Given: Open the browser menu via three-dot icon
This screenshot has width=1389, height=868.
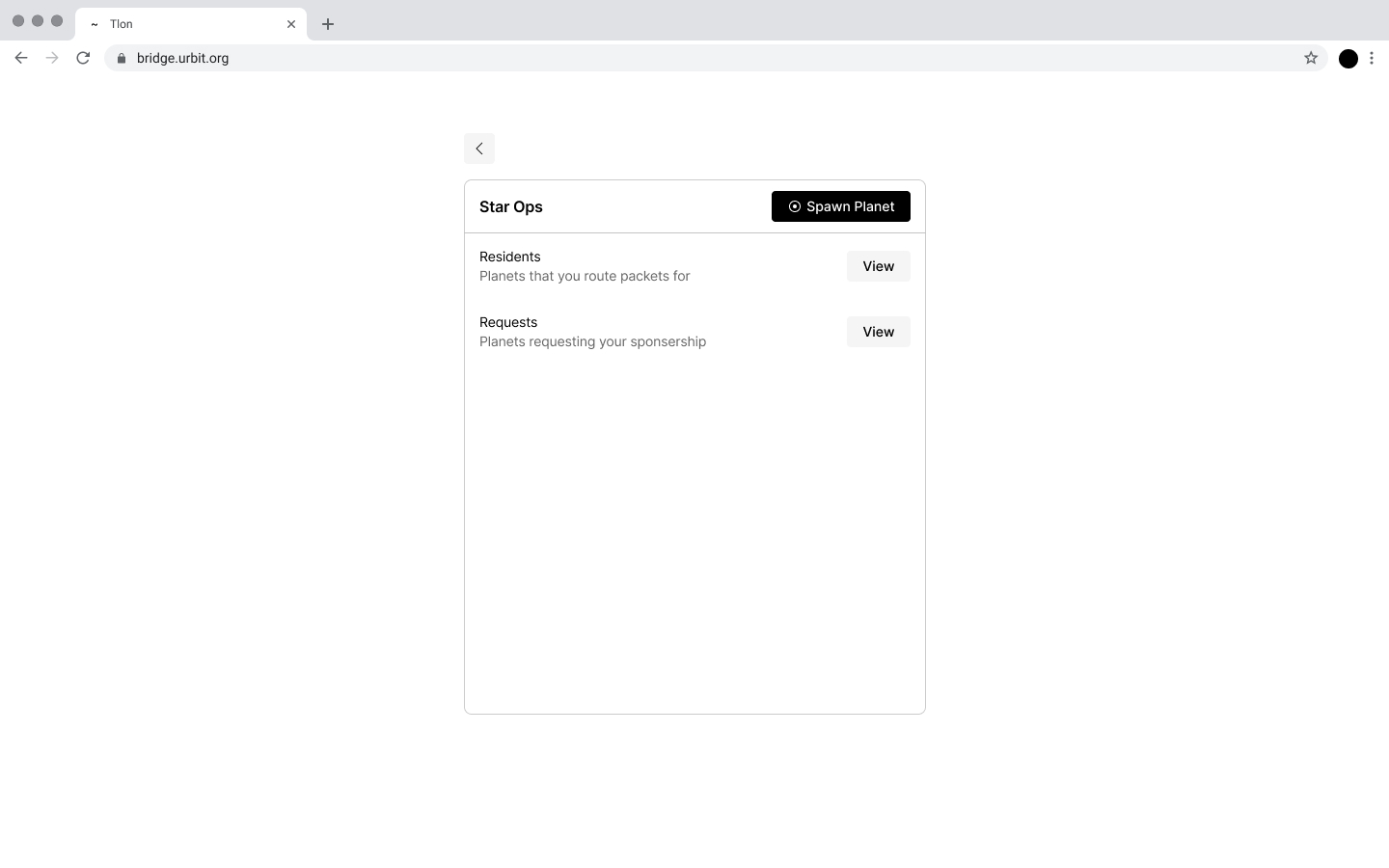Looking at the screenshot, I should [x=1372, y=58].
